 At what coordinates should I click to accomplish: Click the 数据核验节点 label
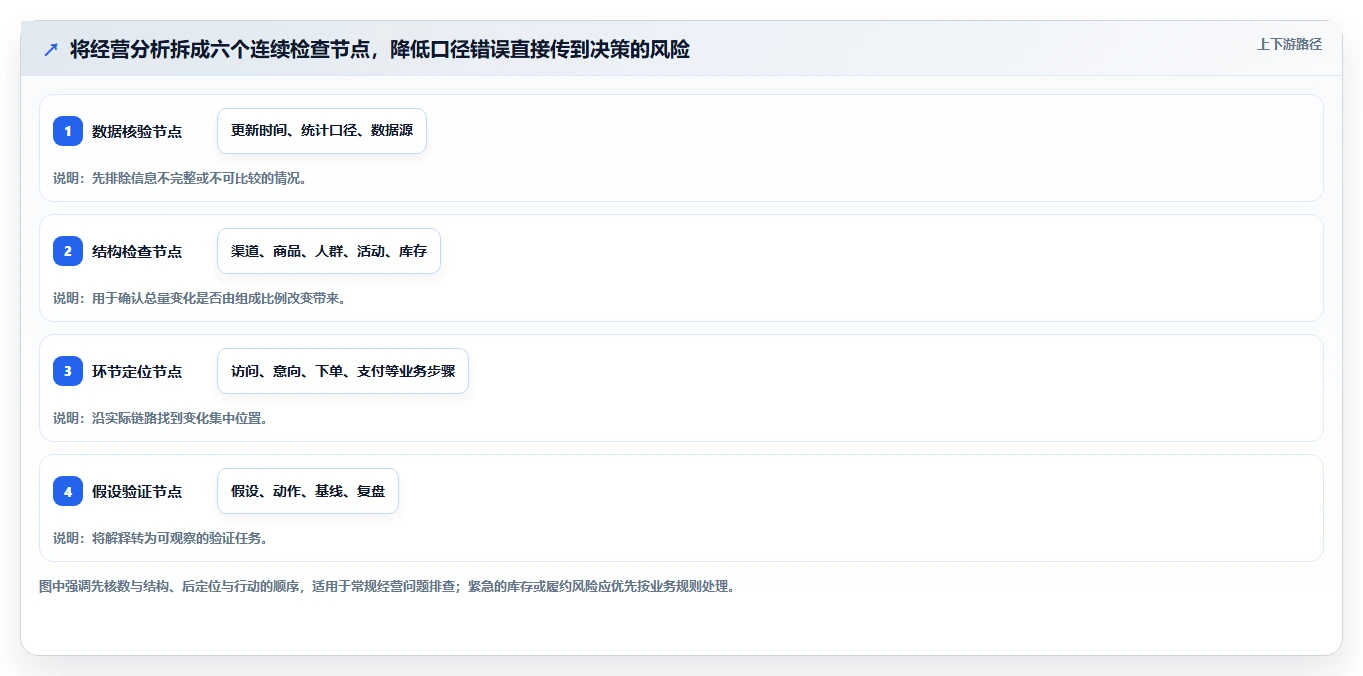pyautogui.click(x=137, y=131)
